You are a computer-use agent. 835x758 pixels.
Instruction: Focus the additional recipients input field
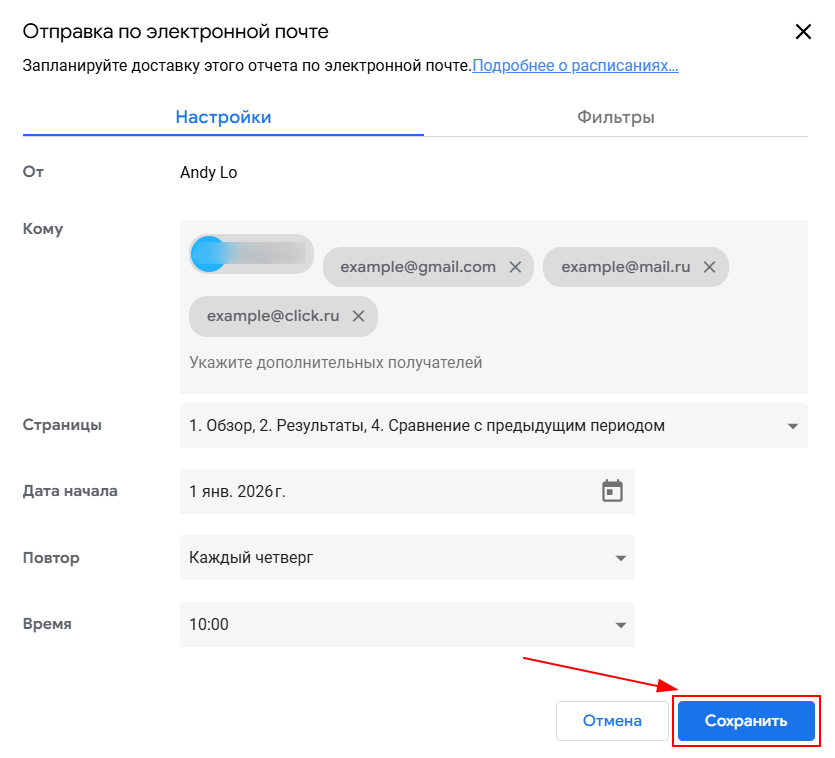pyautogui.click(x=400, y=362)
